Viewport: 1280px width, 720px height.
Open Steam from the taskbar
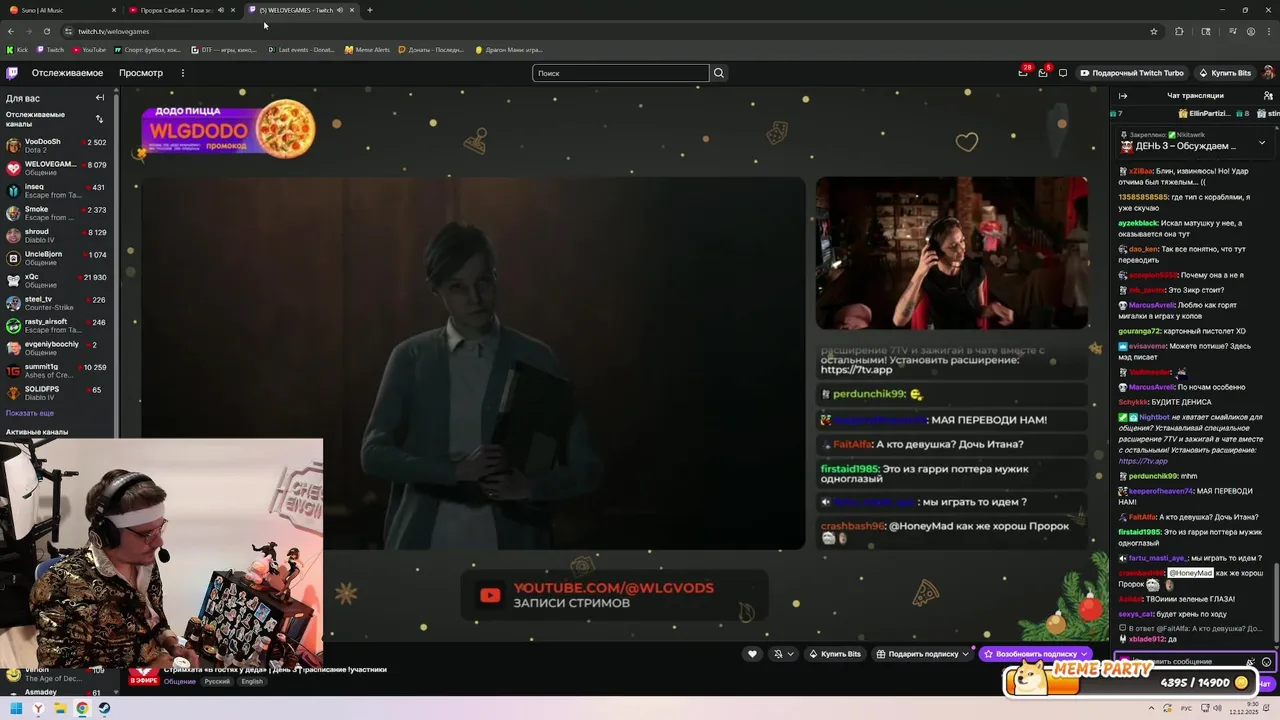point(104,709)
